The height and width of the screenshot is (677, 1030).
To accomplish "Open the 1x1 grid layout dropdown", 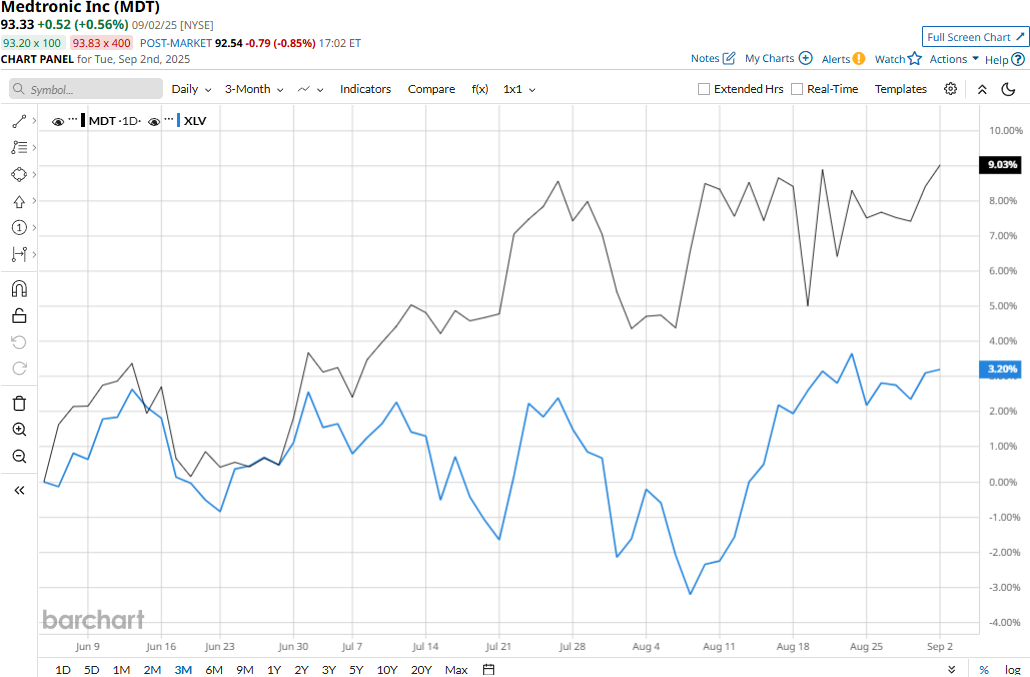I will pos(519,89).
